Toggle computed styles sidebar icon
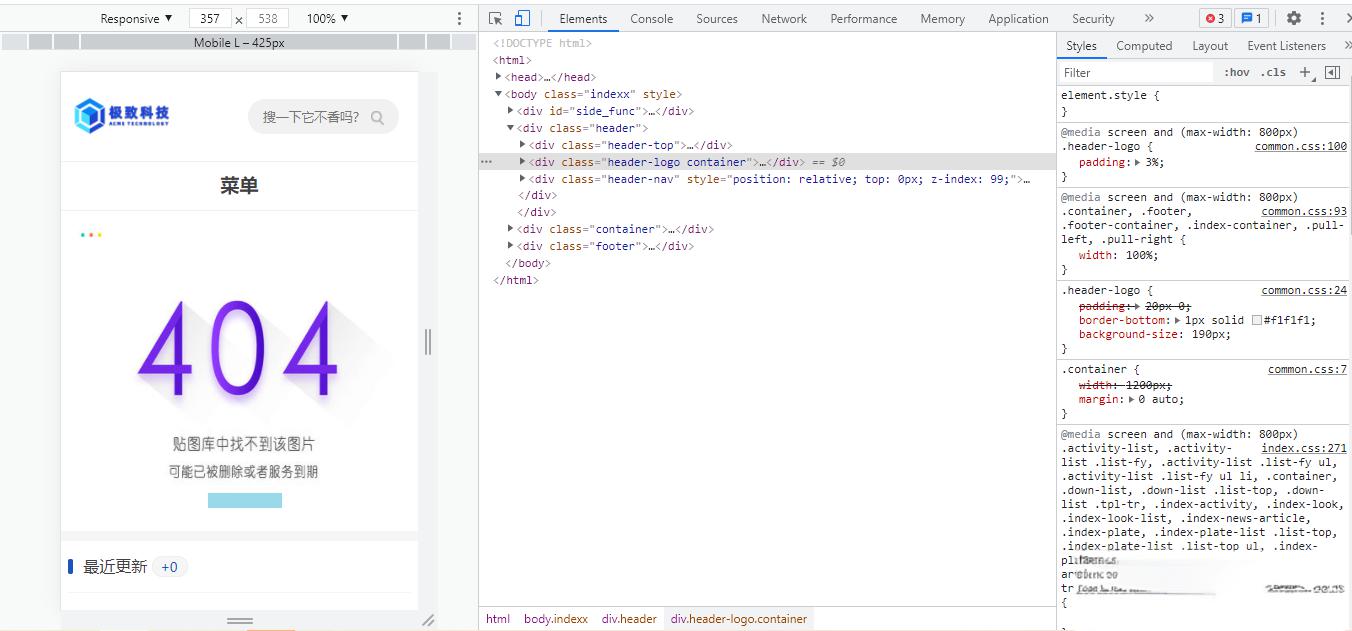The width and height of the screenshot is (1352, 631). (1332, 72)
